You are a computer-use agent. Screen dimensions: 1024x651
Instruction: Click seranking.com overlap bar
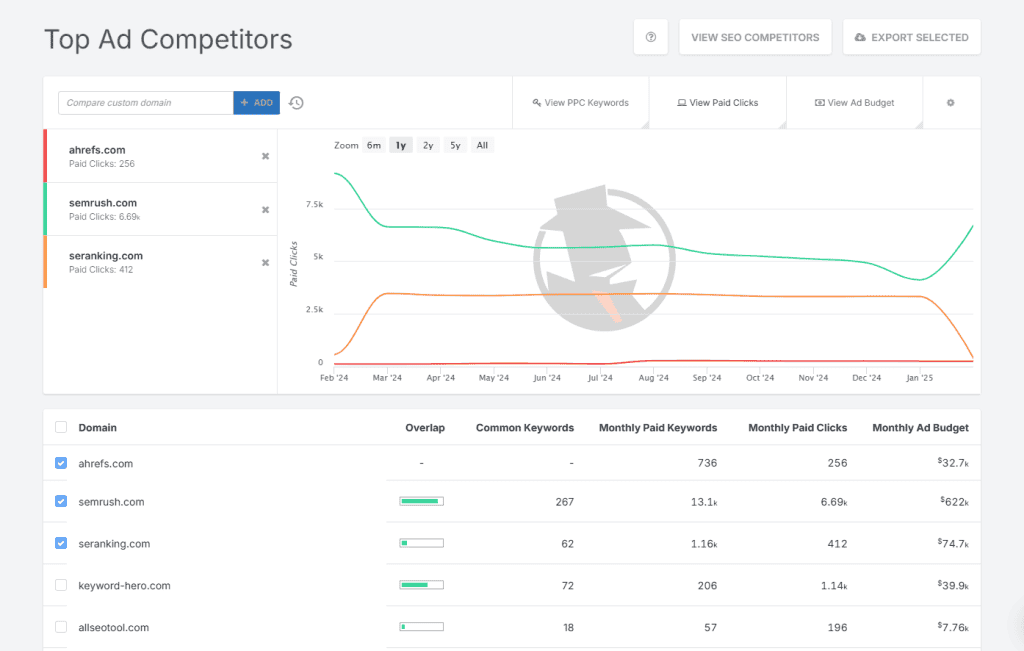421,543
